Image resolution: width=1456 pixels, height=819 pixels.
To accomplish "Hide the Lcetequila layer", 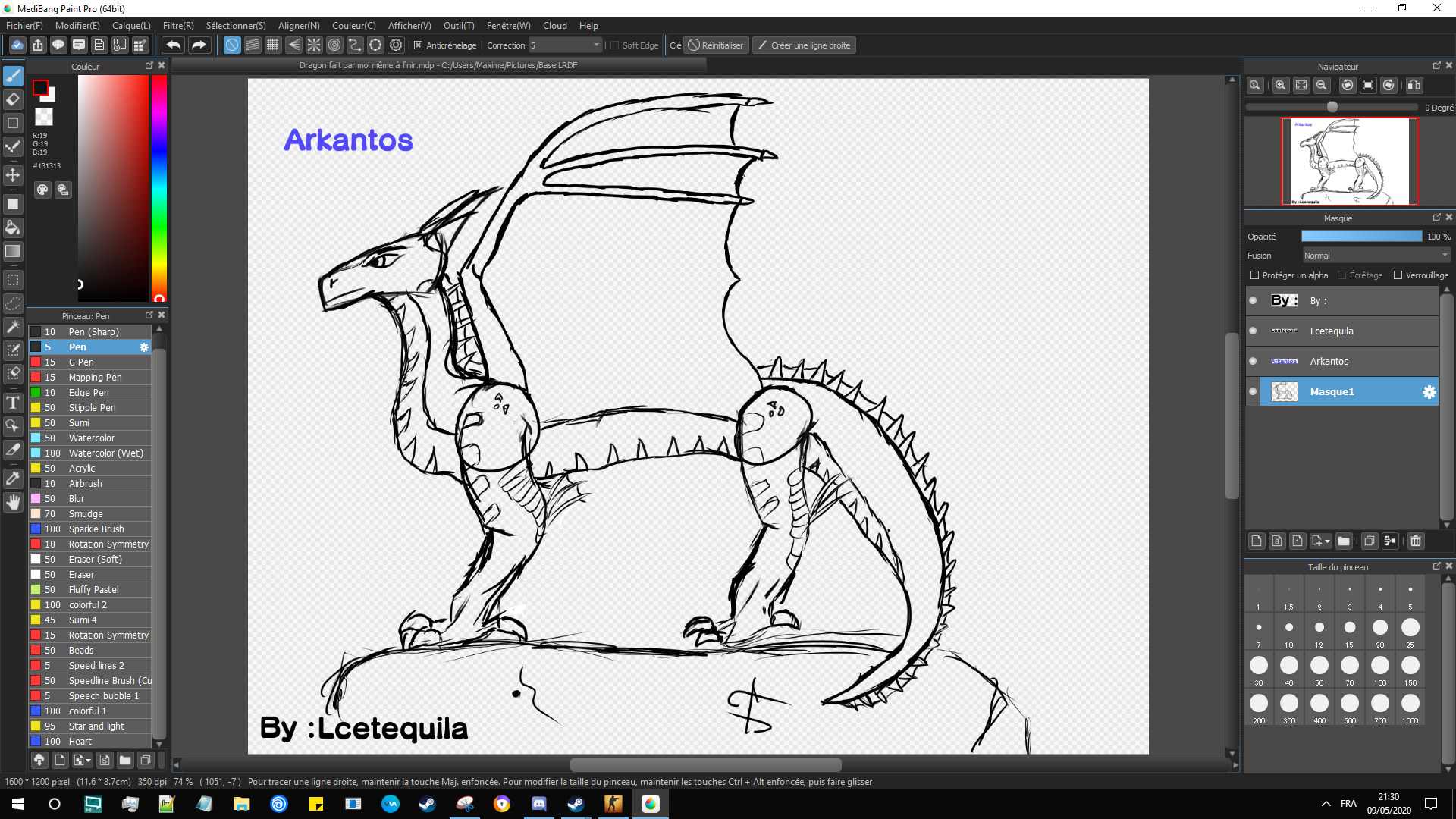I will (x=1253, y=331).
